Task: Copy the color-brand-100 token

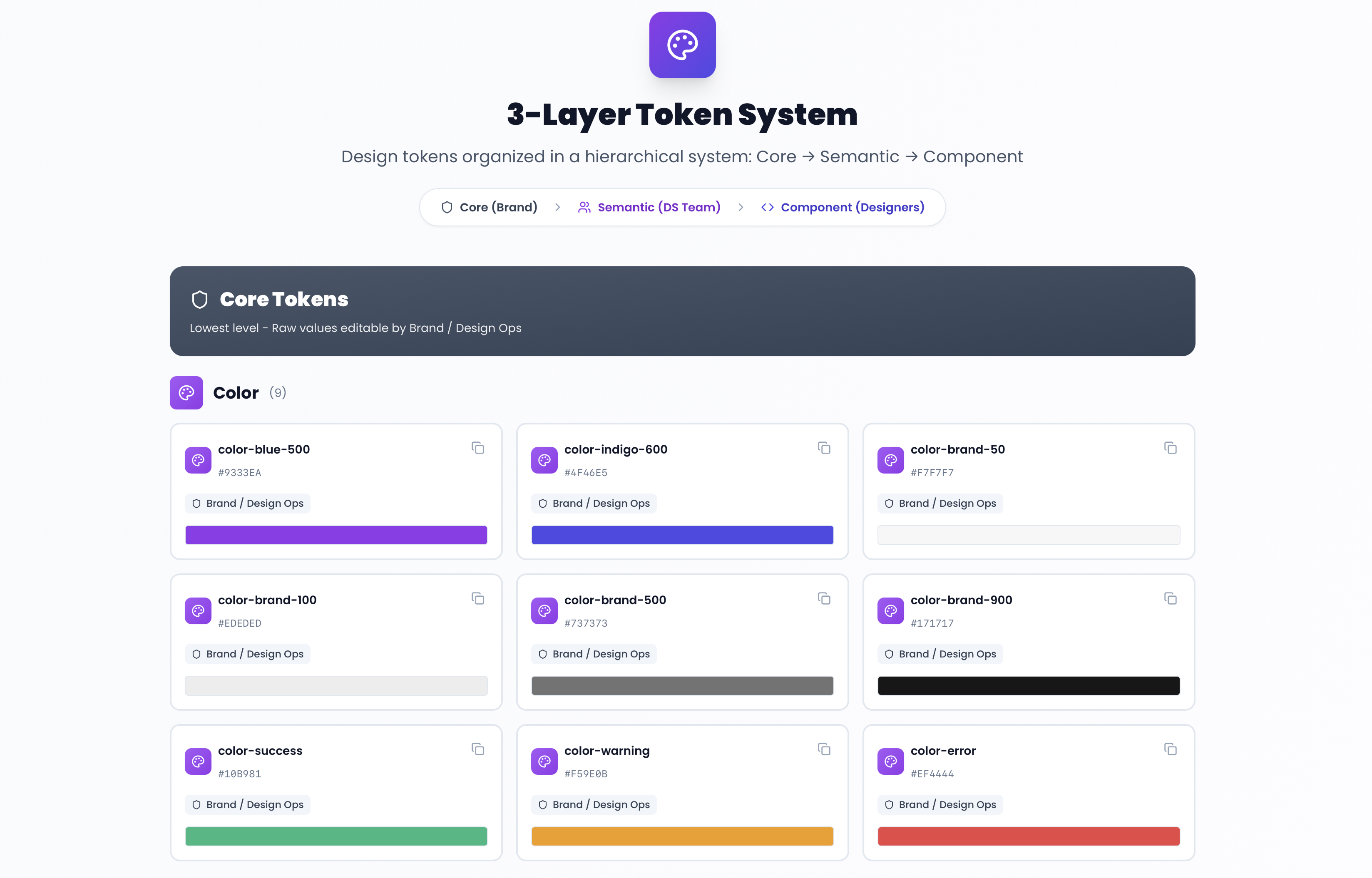Action: [478, 599]
